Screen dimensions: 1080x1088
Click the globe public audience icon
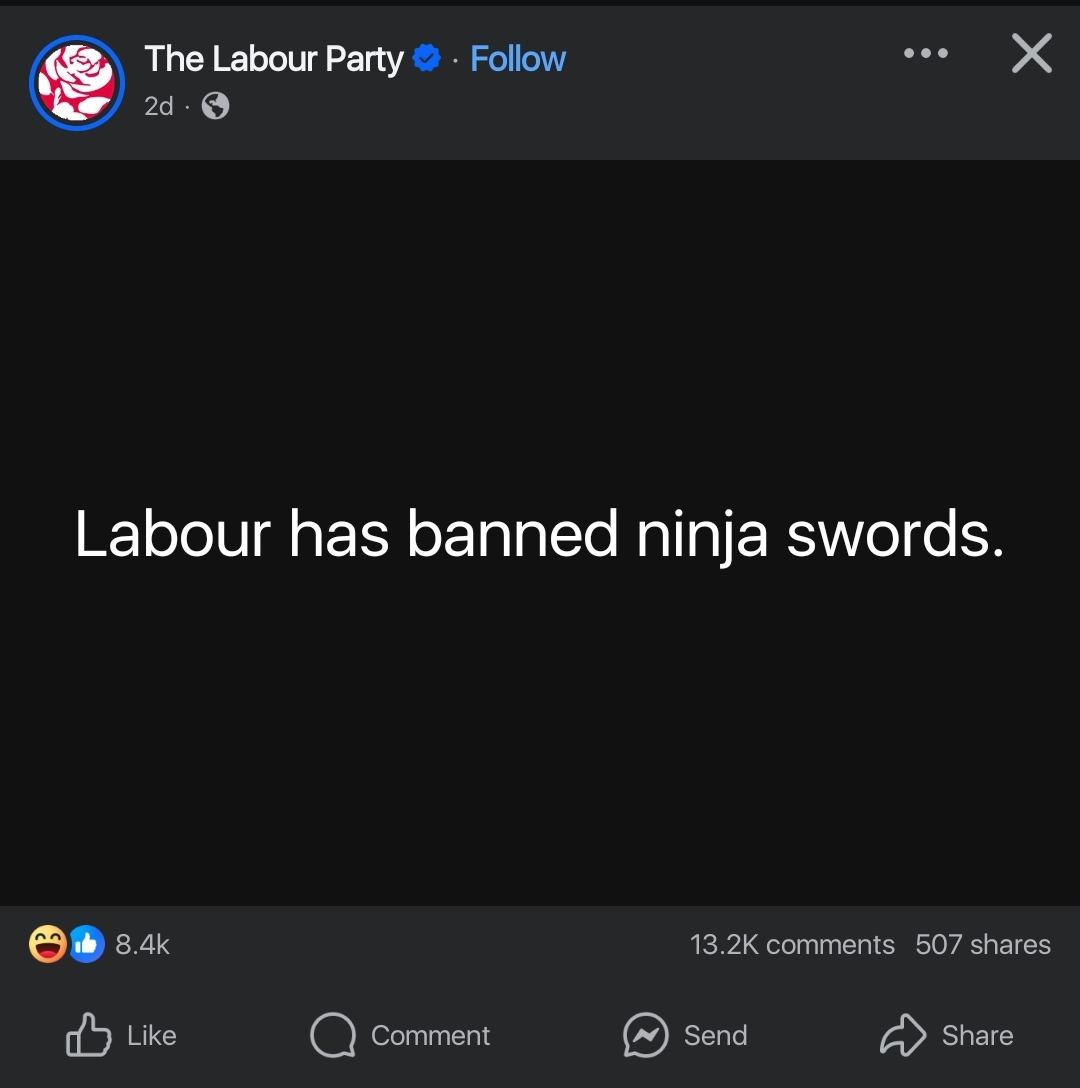pyautogui.click(x=215, y=106)
